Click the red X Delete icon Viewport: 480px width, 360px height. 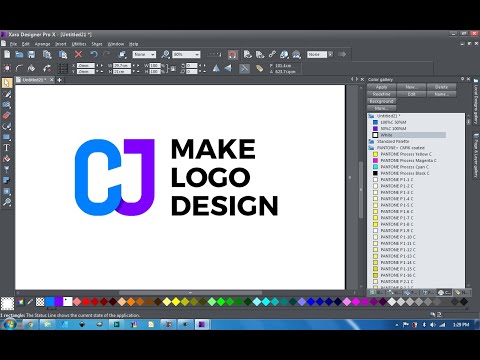pos(78,54)
